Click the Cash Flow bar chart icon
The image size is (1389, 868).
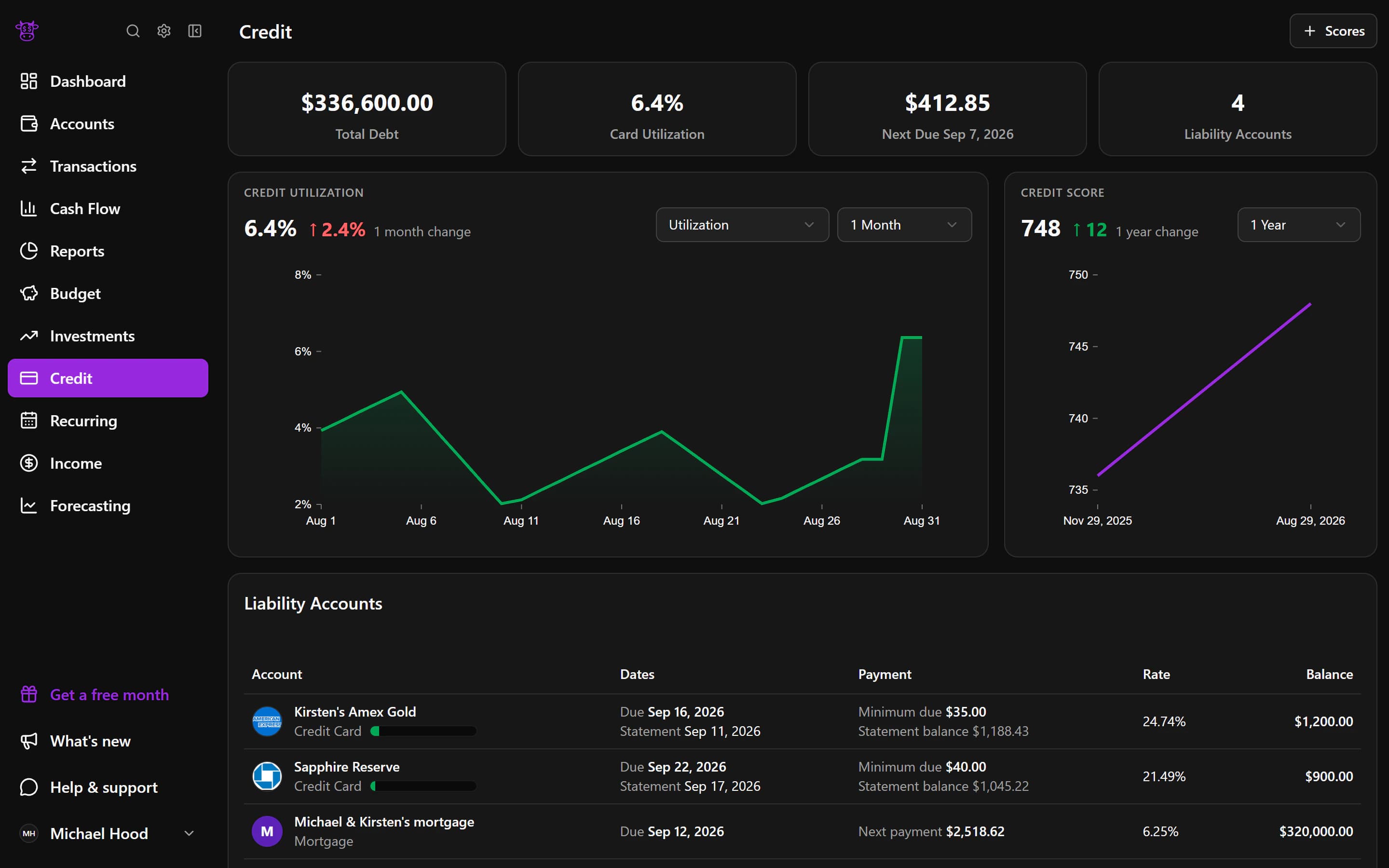click(x=29, y=208)
